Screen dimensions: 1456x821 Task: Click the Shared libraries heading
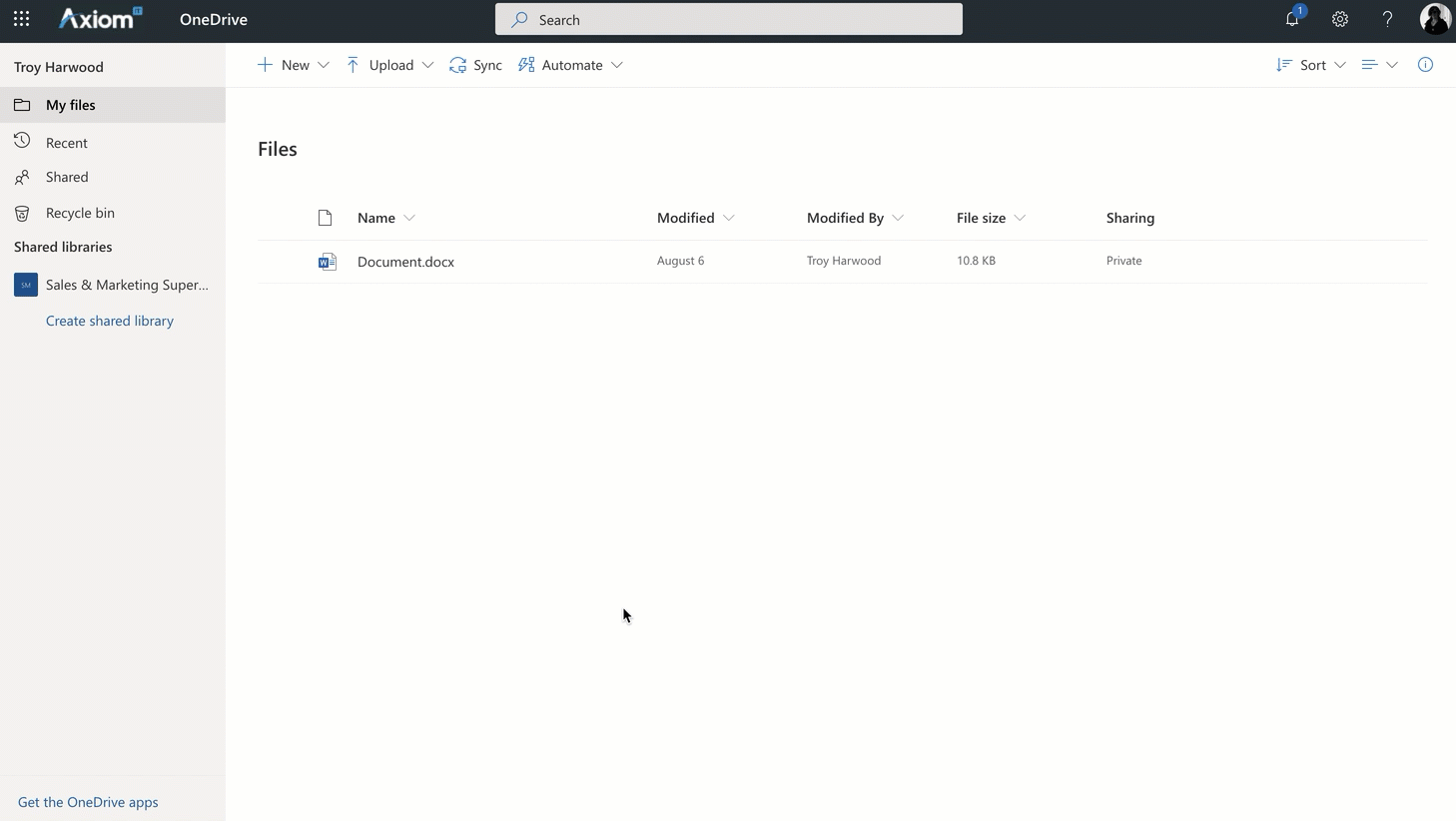63,247
